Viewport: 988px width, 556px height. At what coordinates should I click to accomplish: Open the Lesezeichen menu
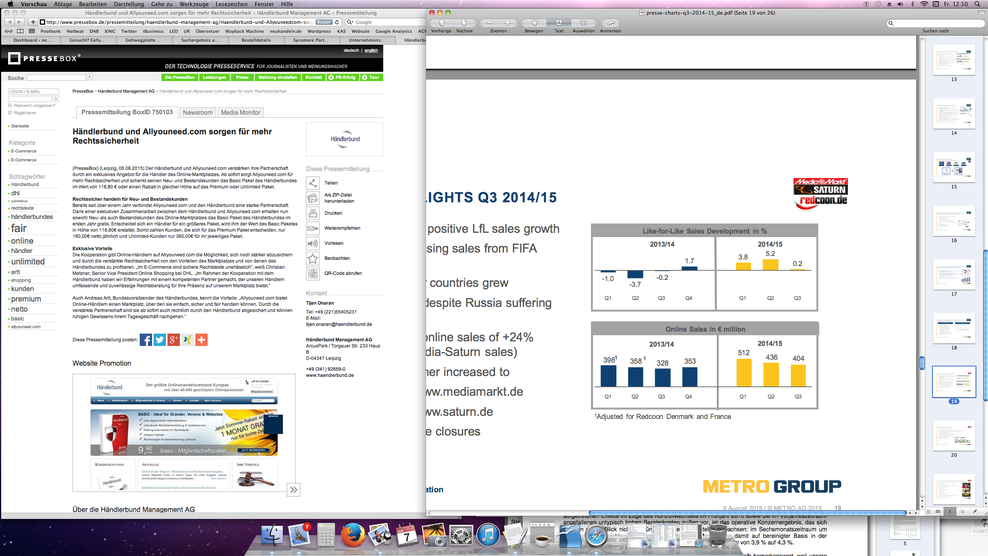231,4
